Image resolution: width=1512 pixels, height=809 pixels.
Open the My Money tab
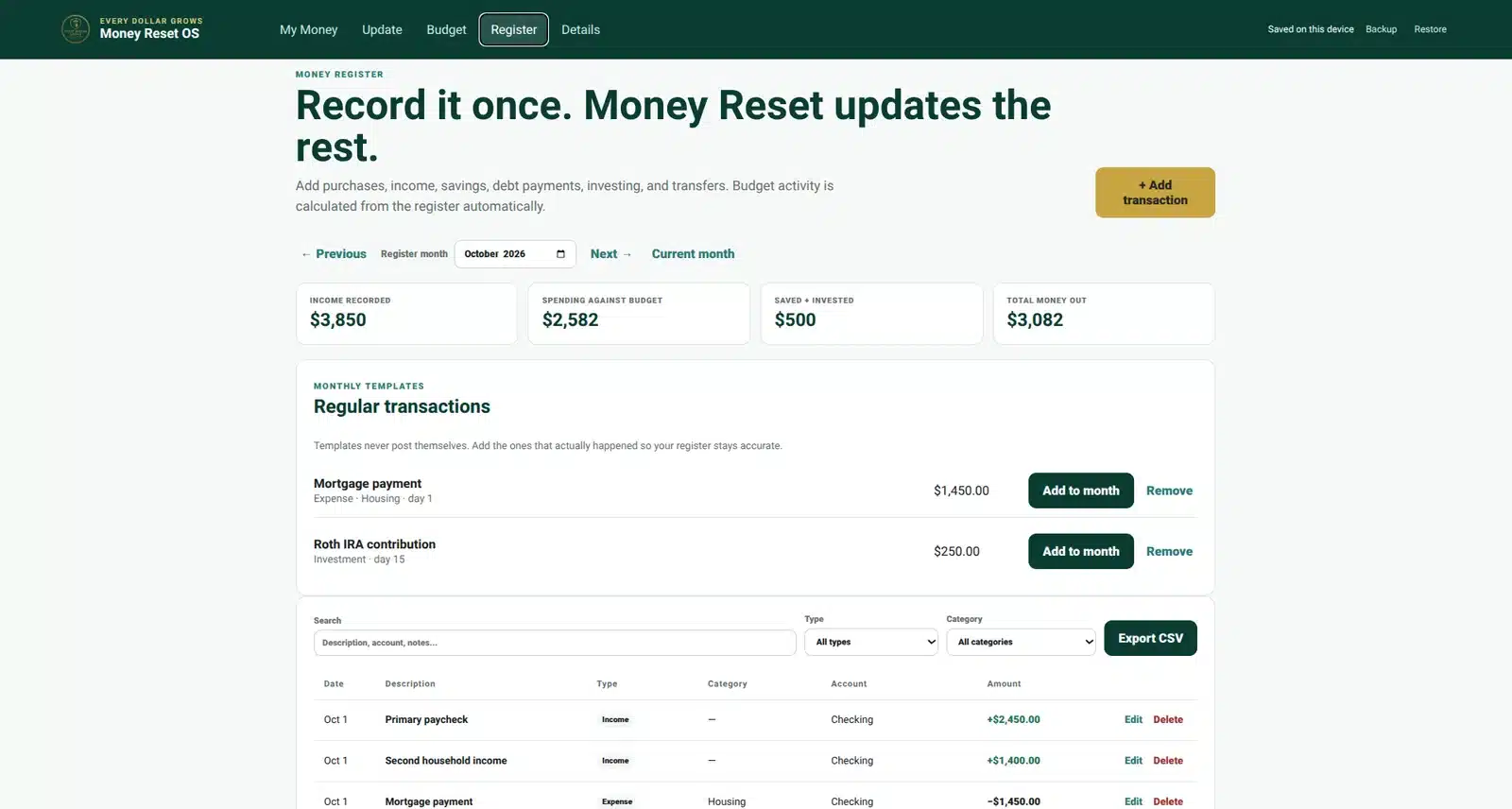(x=308, y=29)
